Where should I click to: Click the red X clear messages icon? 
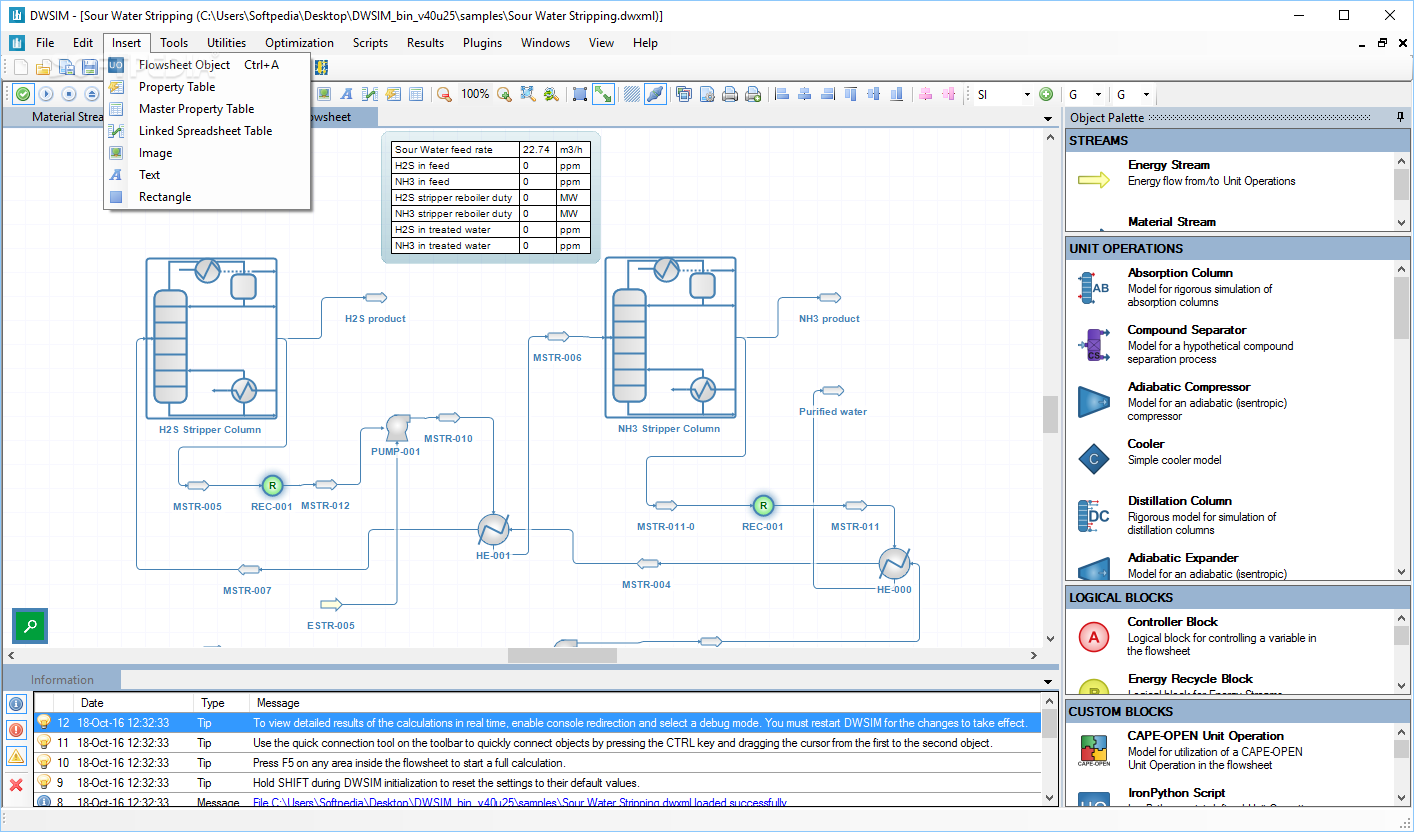coord(16,785)
